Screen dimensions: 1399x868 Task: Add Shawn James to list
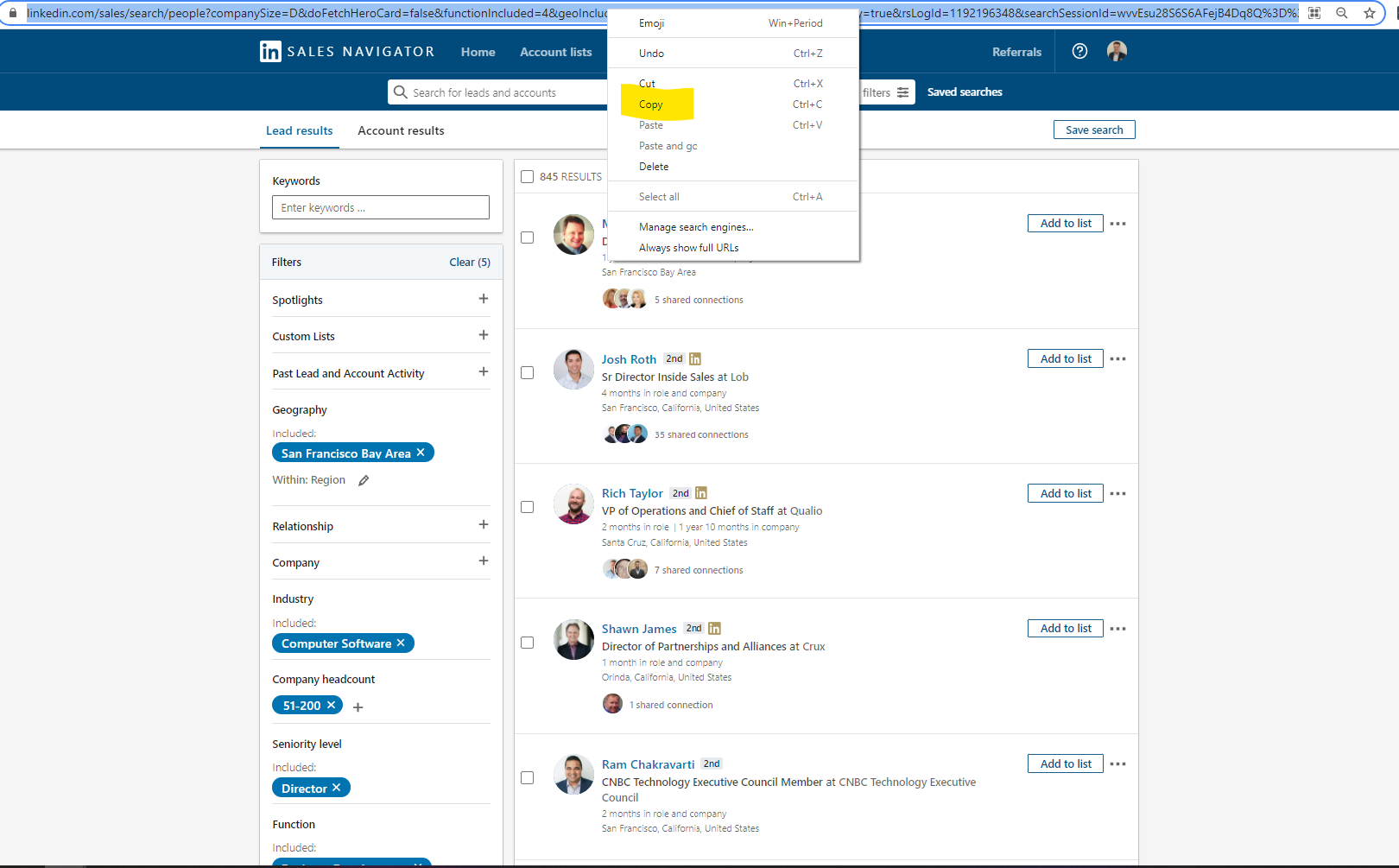tap(1065, 628)
